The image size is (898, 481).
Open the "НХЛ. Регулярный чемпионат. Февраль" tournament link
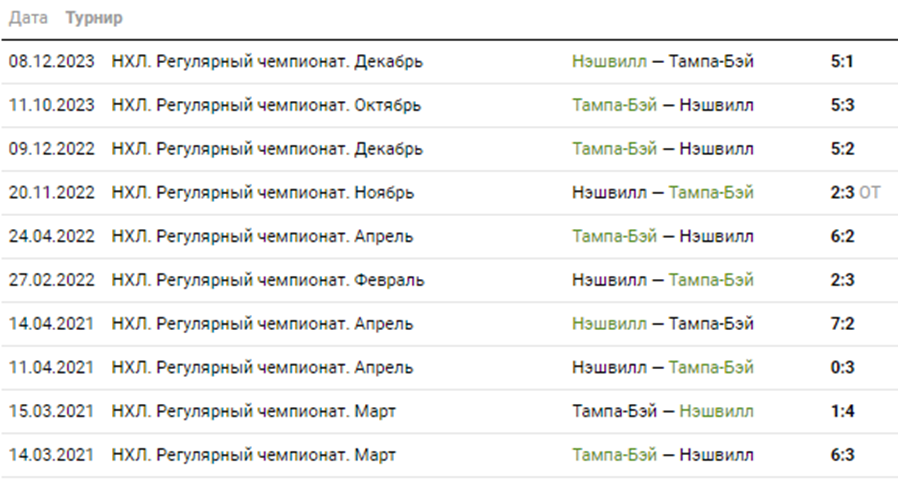click(268, 280)
